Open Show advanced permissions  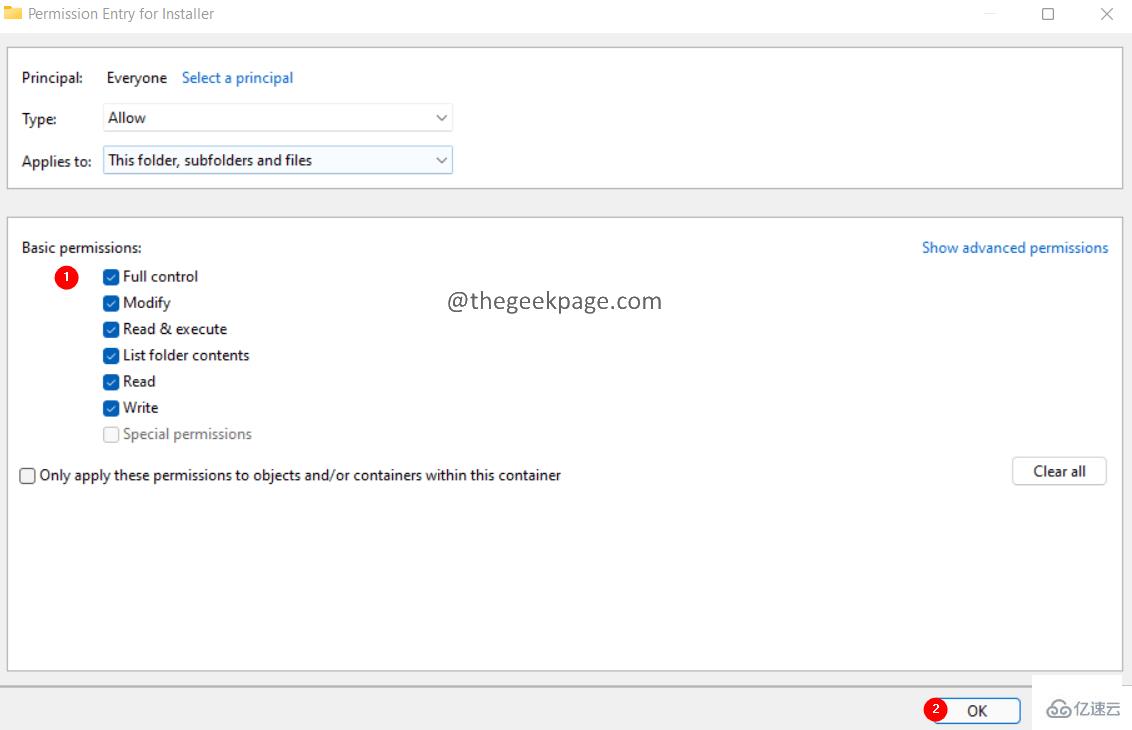coord(1014,248)
